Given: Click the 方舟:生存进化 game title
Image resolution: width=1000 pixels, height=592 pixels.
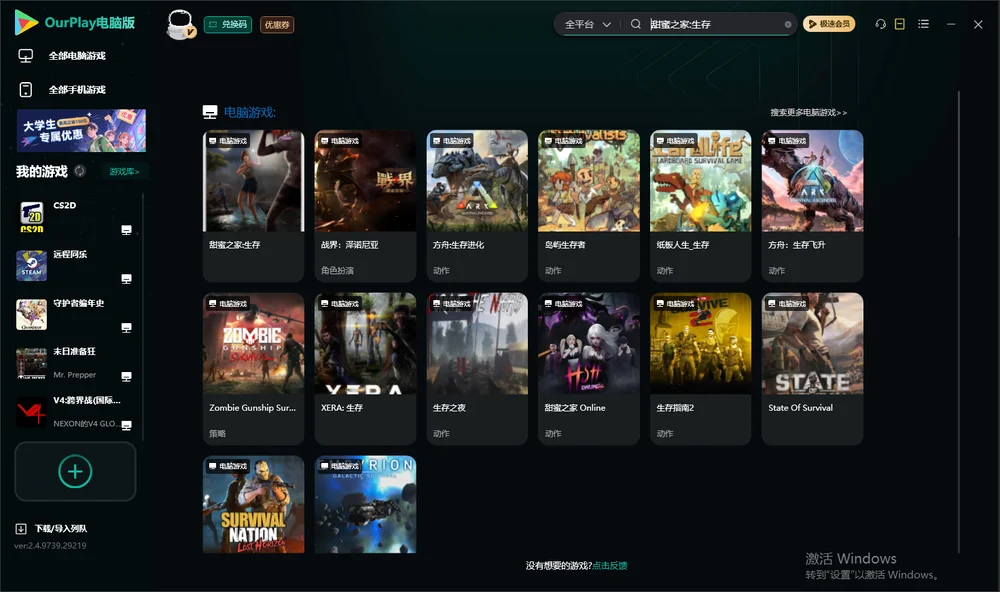Looking at the screenshot, I should tap(459, 245).
